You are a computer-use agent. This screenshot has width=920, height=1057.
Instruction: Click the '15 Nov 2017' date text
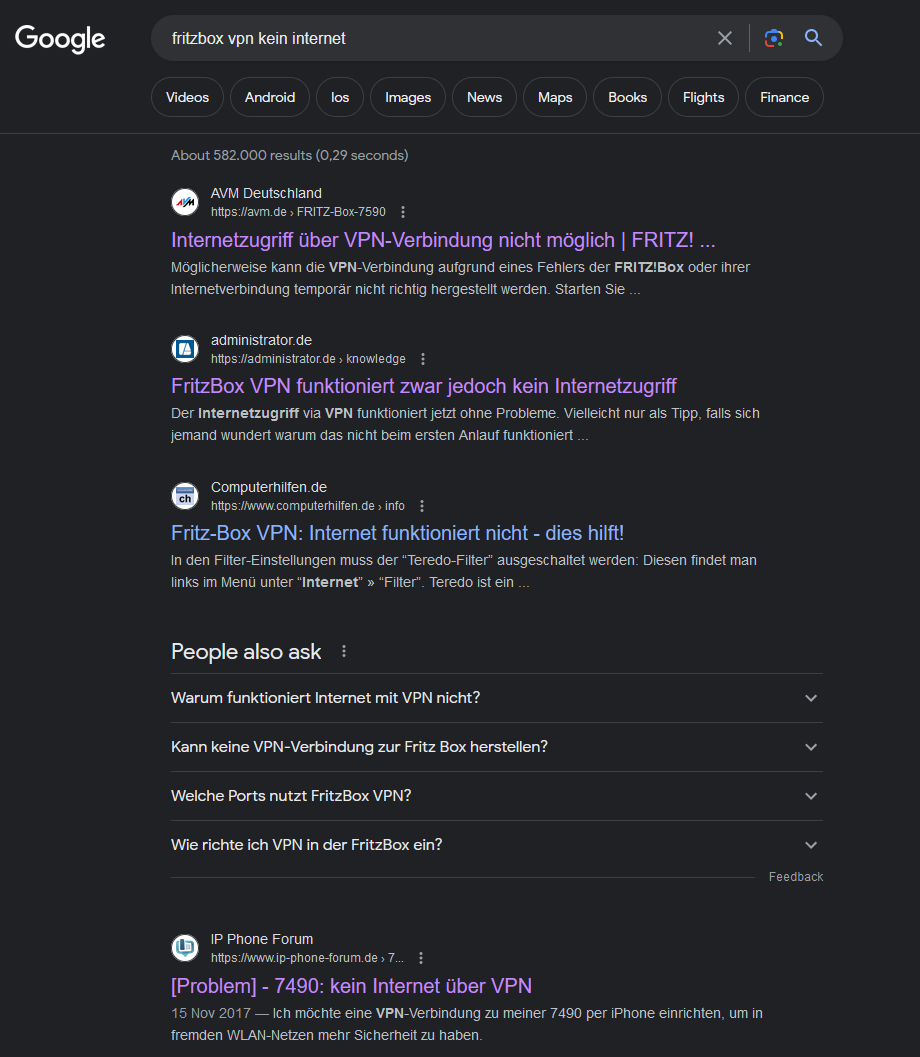211,1013
